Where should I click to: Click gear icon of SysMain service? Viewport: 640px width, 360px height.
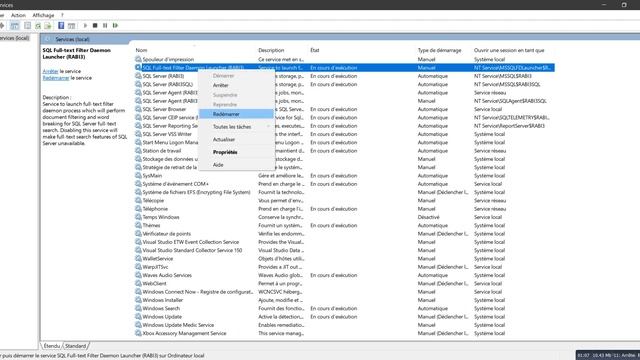click(138, 176)
